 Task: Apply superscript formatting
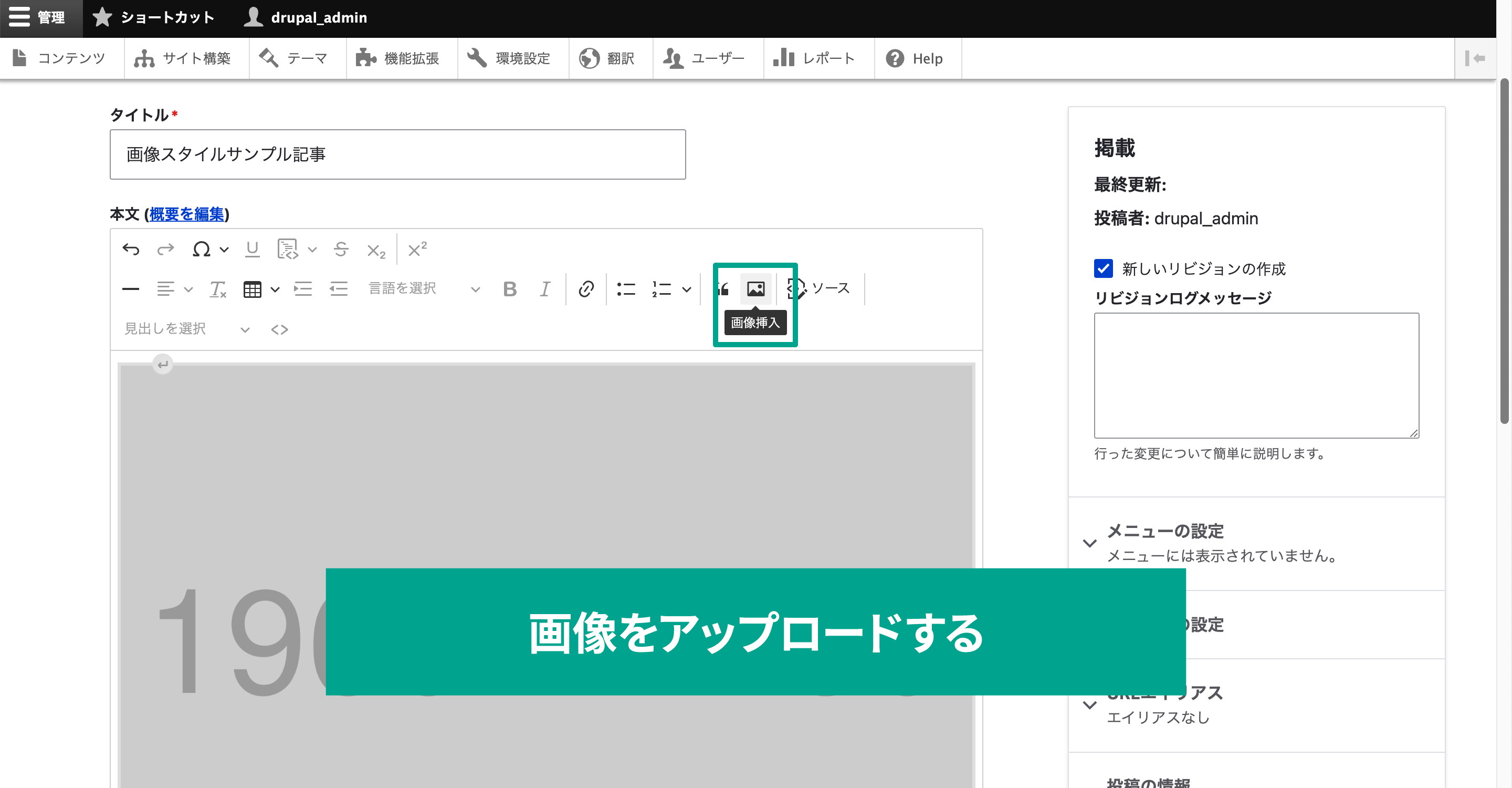click(x=417, y=250)
